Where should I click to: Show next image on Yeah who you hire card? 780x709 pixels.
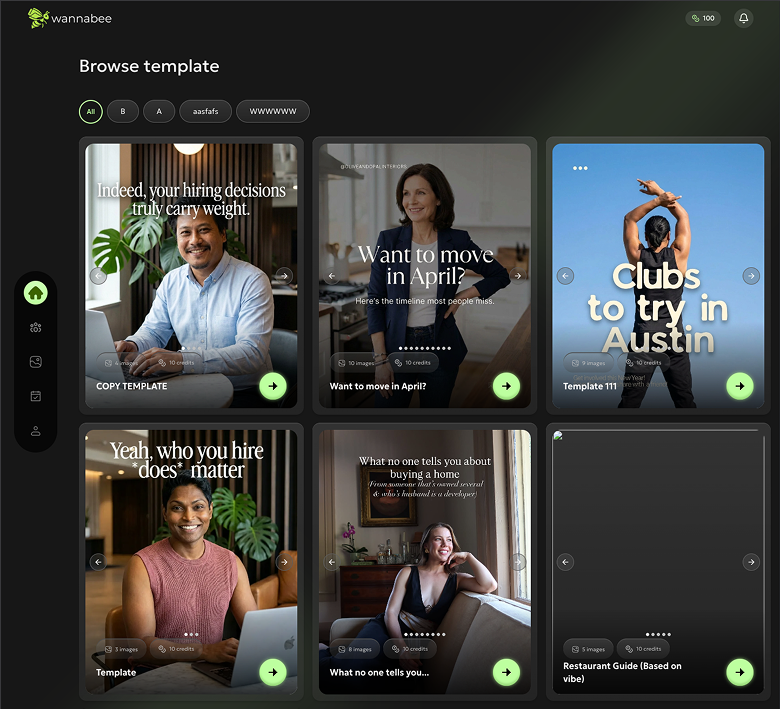tap(284, 562)
